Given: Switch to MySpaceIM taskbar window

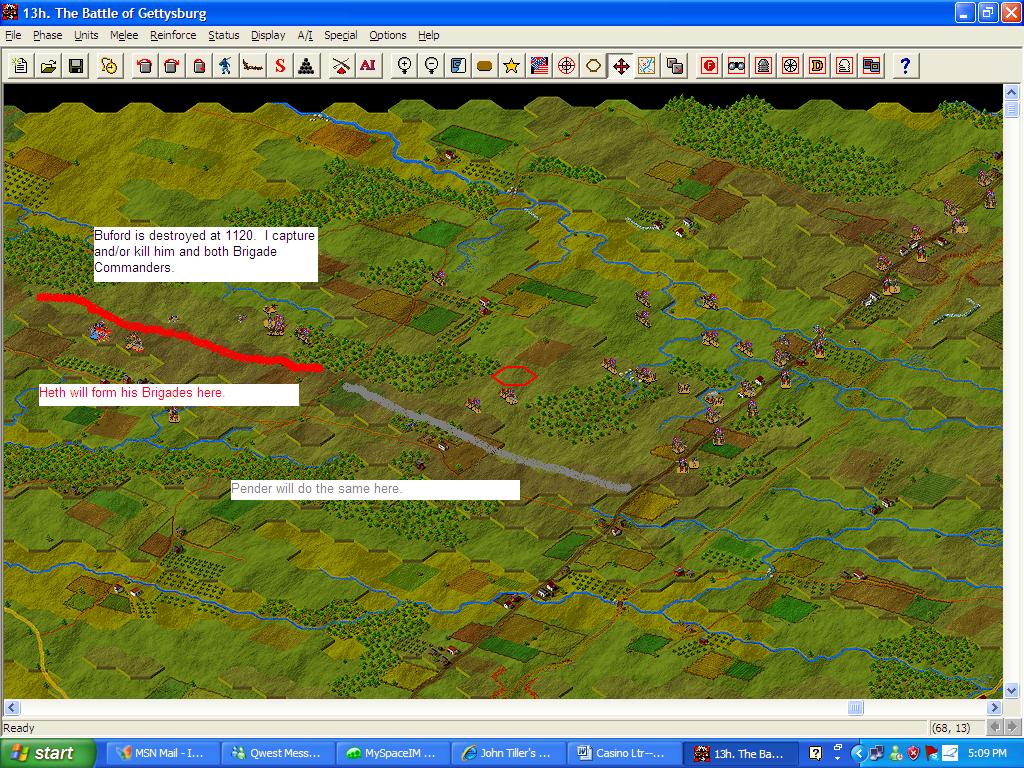Looking at the screenshot, I should point(393,753).
